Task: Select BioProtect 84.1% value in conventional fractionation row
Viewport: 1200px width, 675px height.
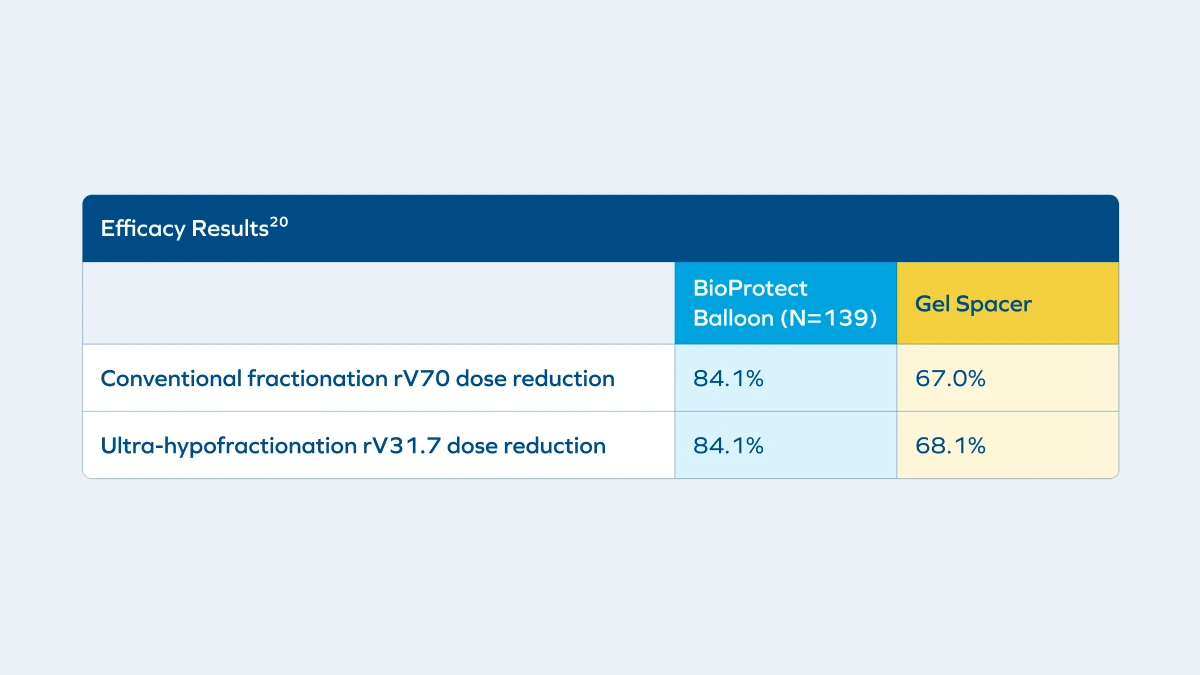Action: coord(728,378)
